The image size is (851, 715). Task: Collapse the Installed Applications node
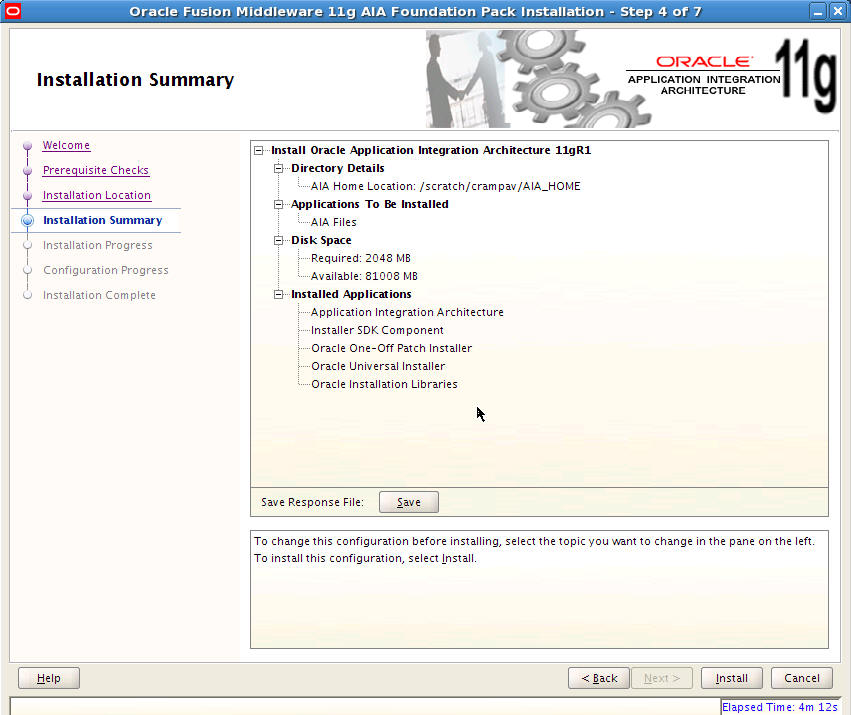pyautogui.click(x=278, y=294)
